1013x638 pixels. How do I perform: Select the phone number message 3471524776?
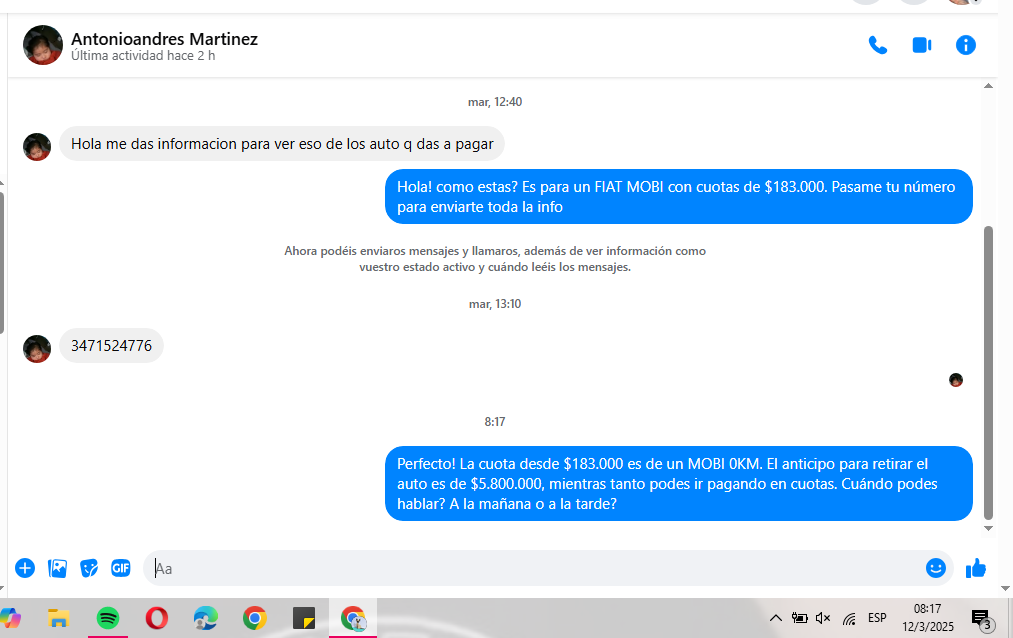(x=111, y=345)
